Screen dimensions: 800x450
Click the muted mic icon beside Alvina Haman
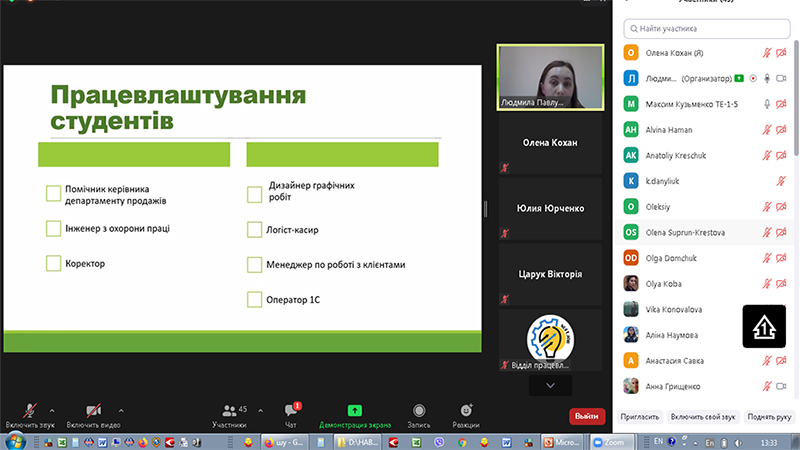click(767, 130)
